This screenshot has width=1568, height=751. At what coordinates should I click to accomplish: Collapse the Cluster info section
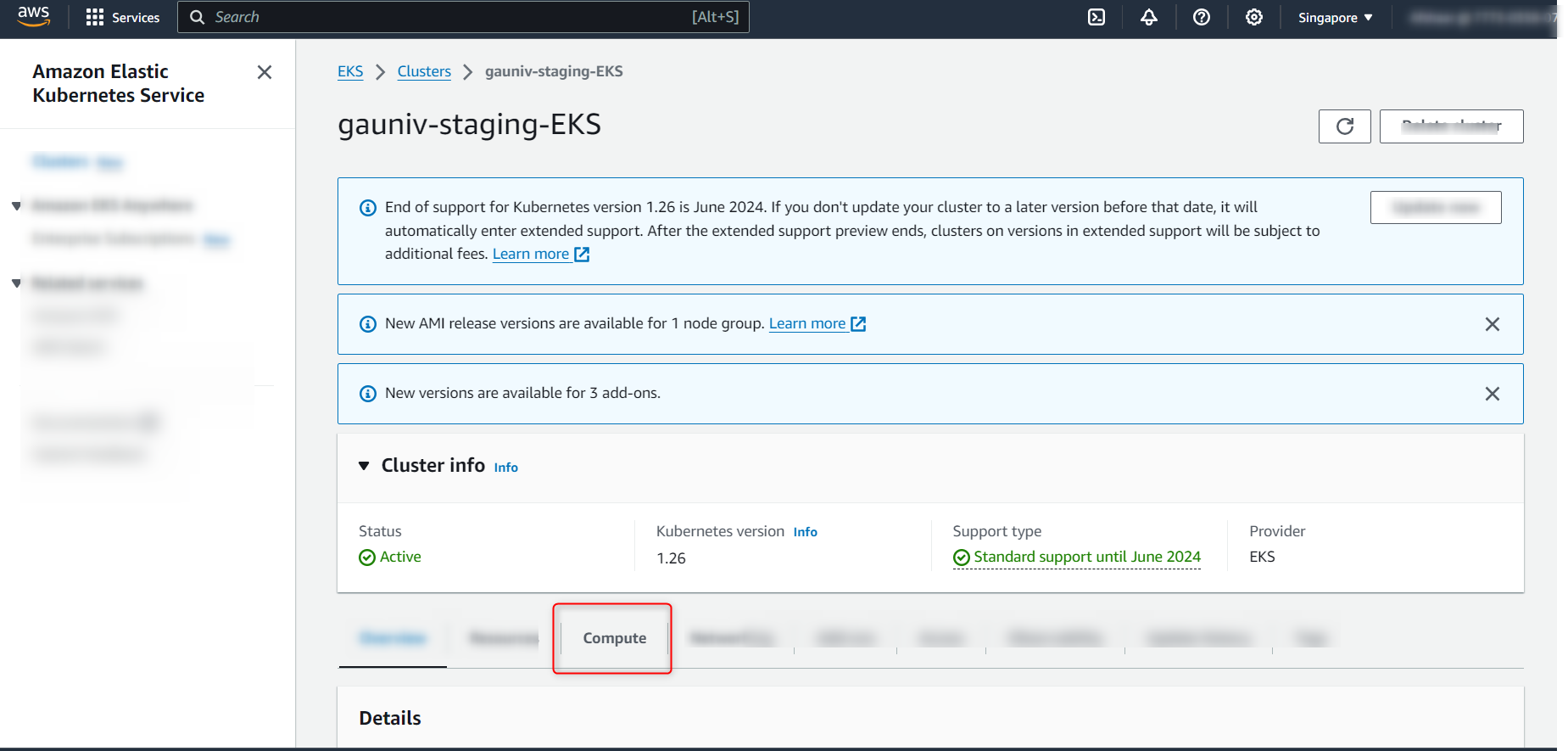click(364, 466)
